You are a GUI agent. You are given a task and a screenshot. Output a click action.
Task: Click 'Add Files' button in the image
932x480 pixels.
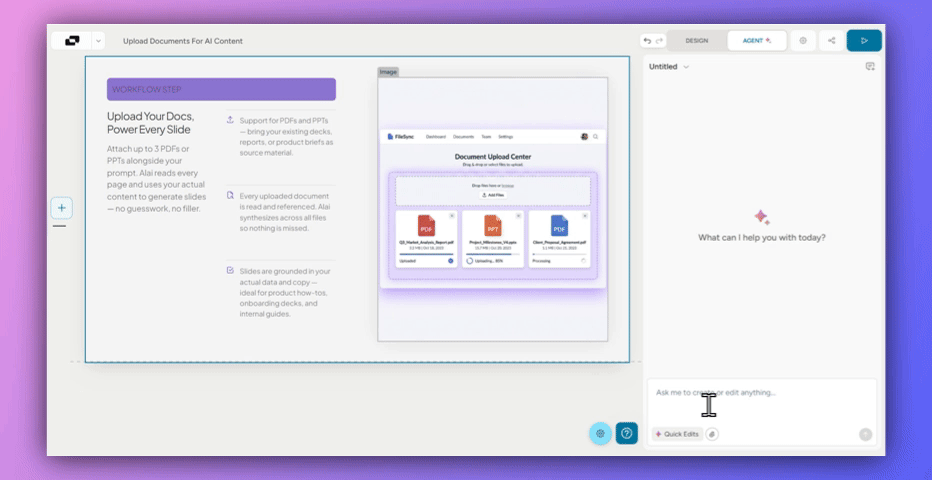tap(493, 195)
